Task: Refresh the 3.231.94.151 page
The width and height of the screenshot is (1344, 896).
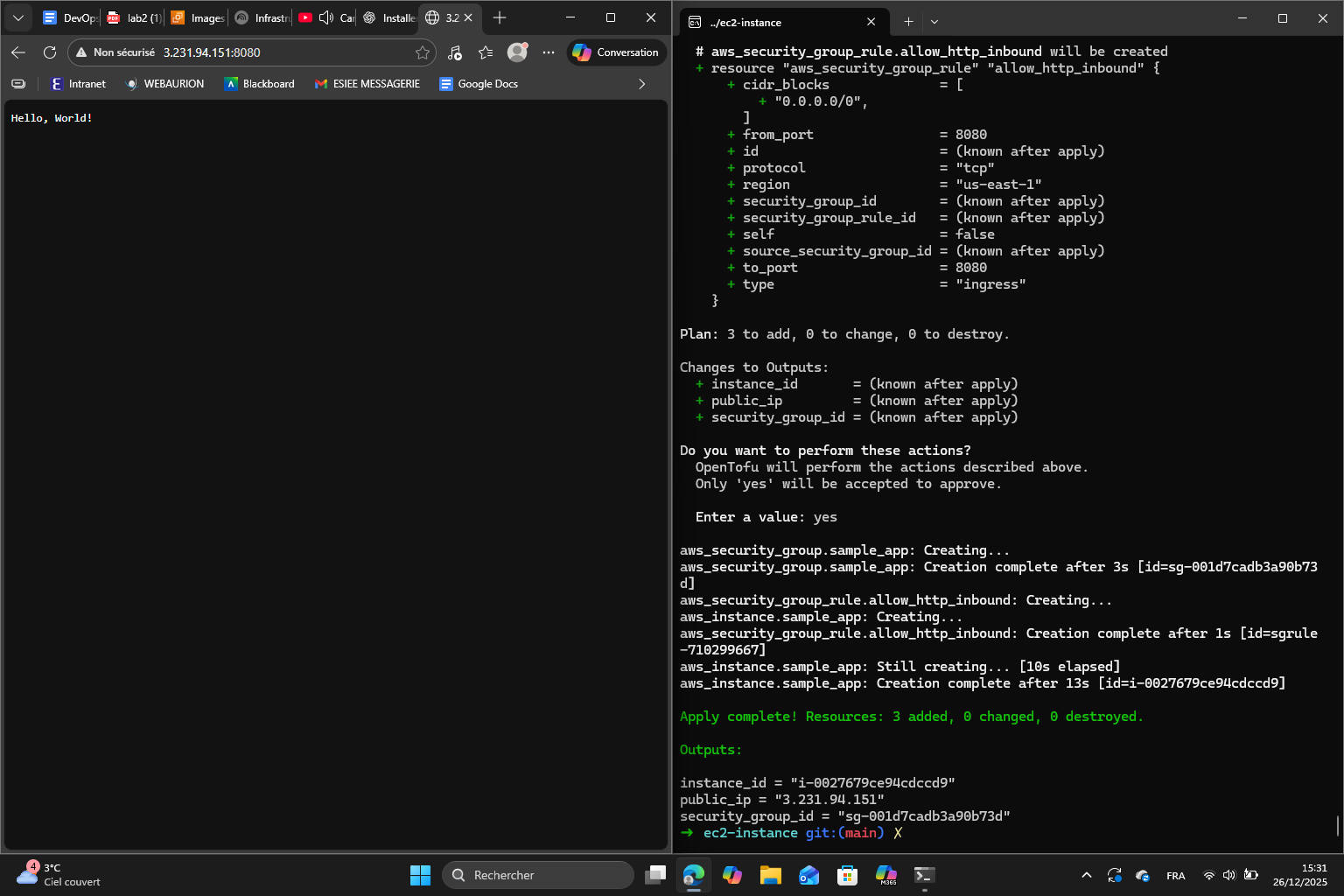Action: click(x=50, y=52)
